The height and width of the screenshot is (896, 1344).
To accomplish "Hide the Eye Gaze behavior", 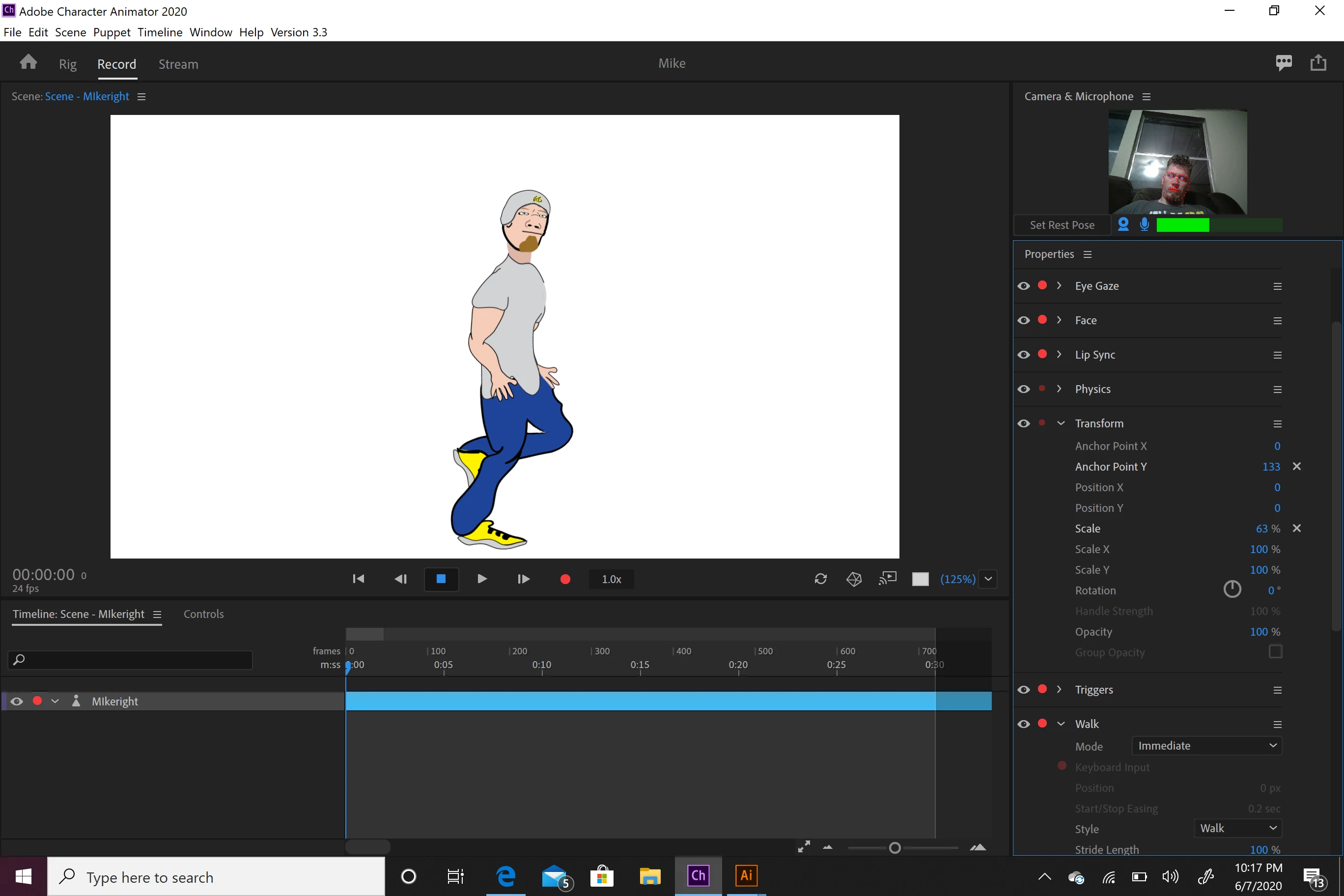I will click(x=1023, y=286).
